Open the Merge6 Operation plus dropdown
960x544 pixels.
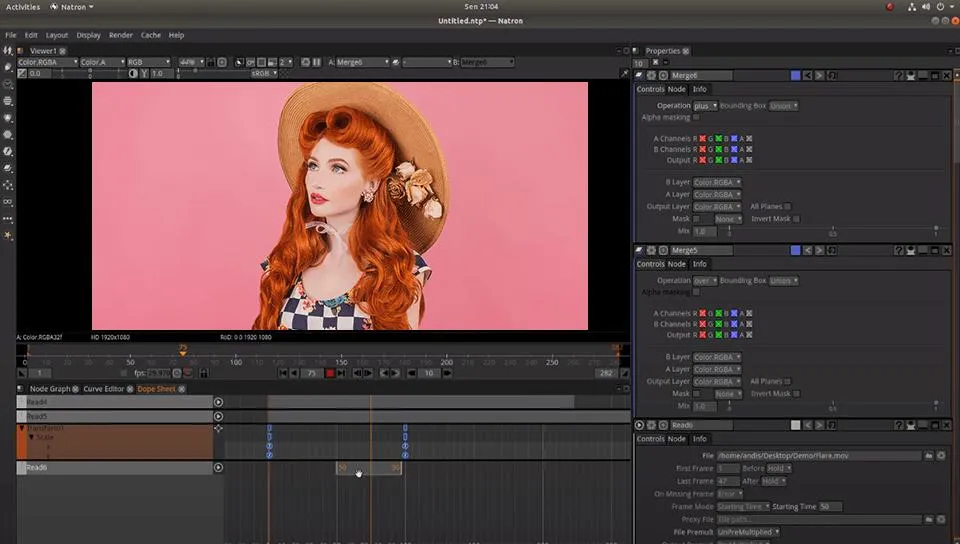coord(705,106)
